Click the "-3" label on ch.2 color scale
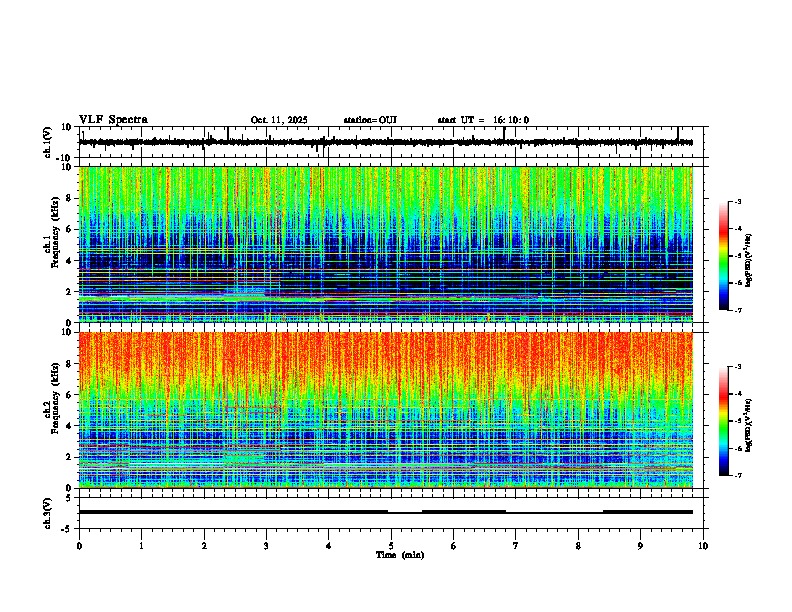This screenshot has height=612, width=792. click(x=737, y=367)
